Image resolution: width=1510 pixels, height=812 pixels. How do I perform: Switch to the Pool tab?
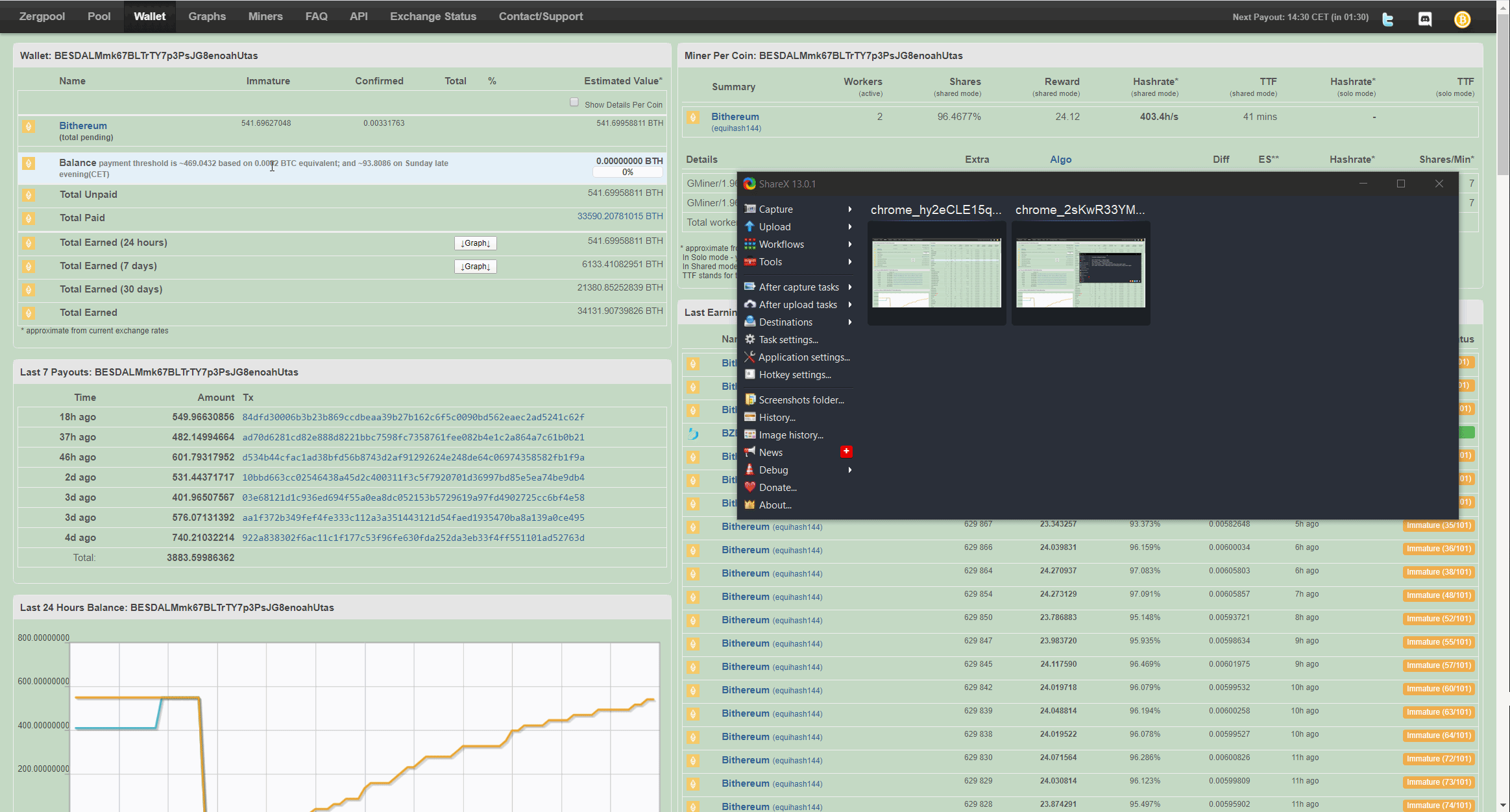[x=99, y=16]
